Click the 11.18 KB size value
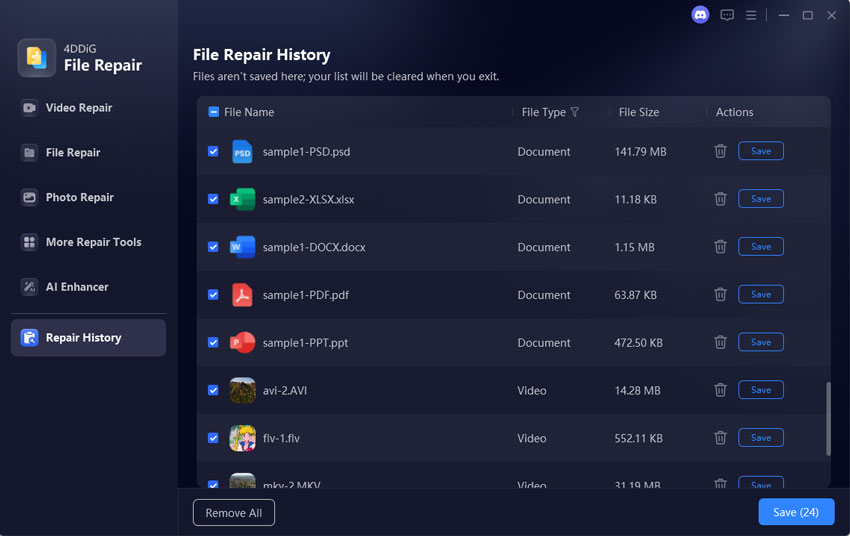850x536 pixels. coord(635,199)
